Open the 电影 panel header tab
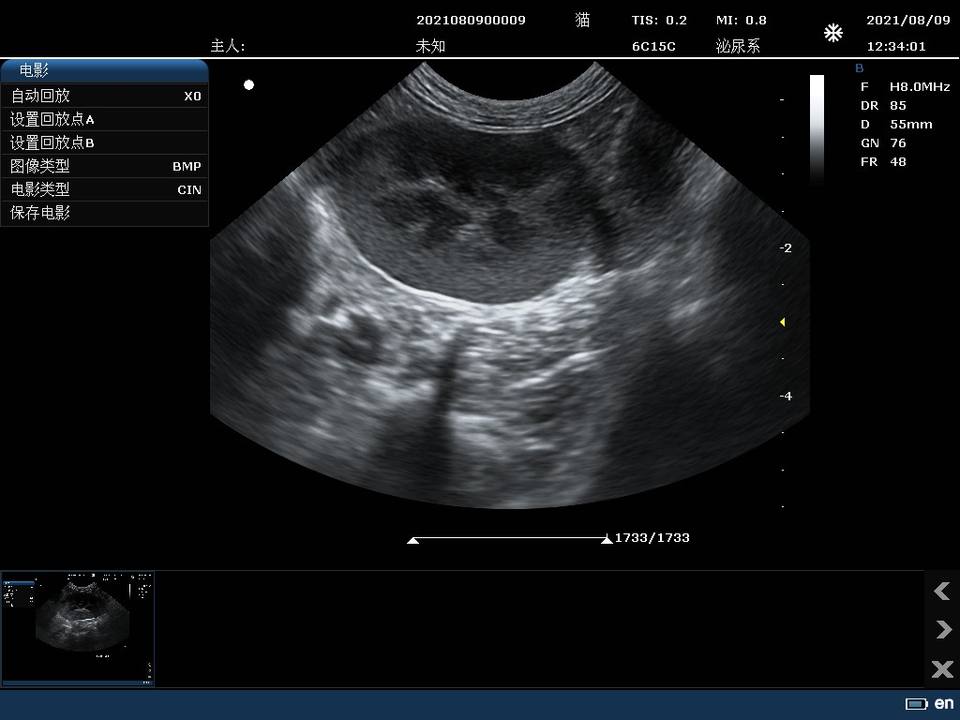Screen dimensions: 960x720 [x=105, y=71]
